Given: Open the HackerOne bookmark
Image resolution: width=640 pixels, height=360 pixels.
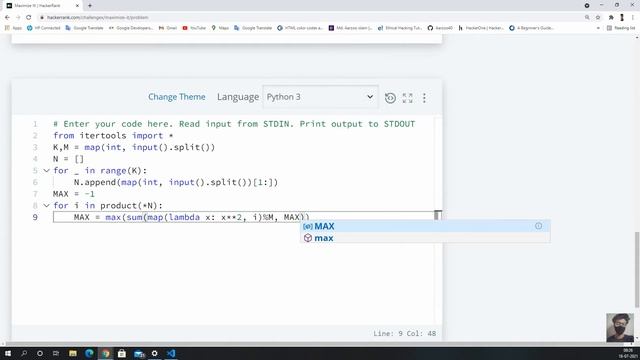Looking at the screenshot, I should (x=481, y=28).
